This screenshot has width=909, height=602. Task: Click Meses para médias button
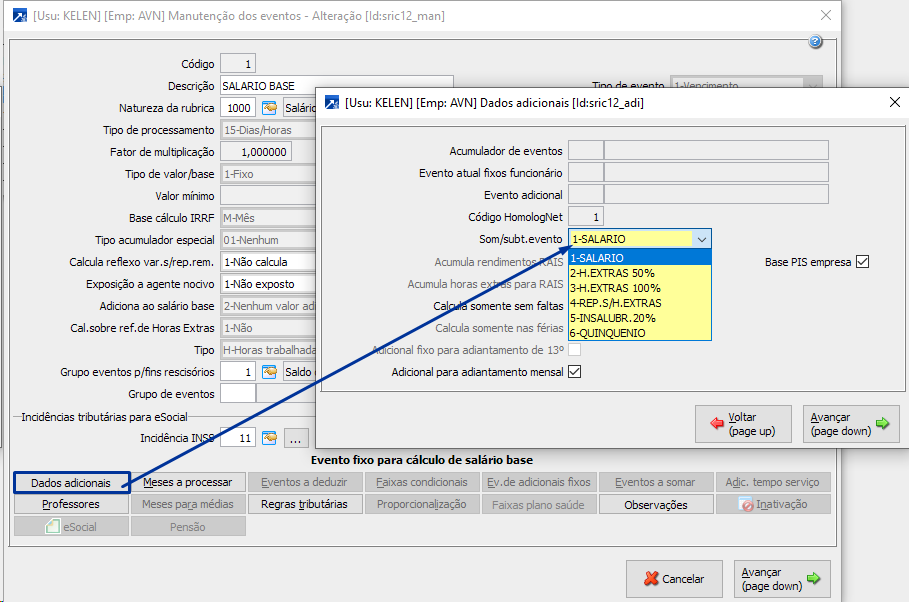point(188,504)
